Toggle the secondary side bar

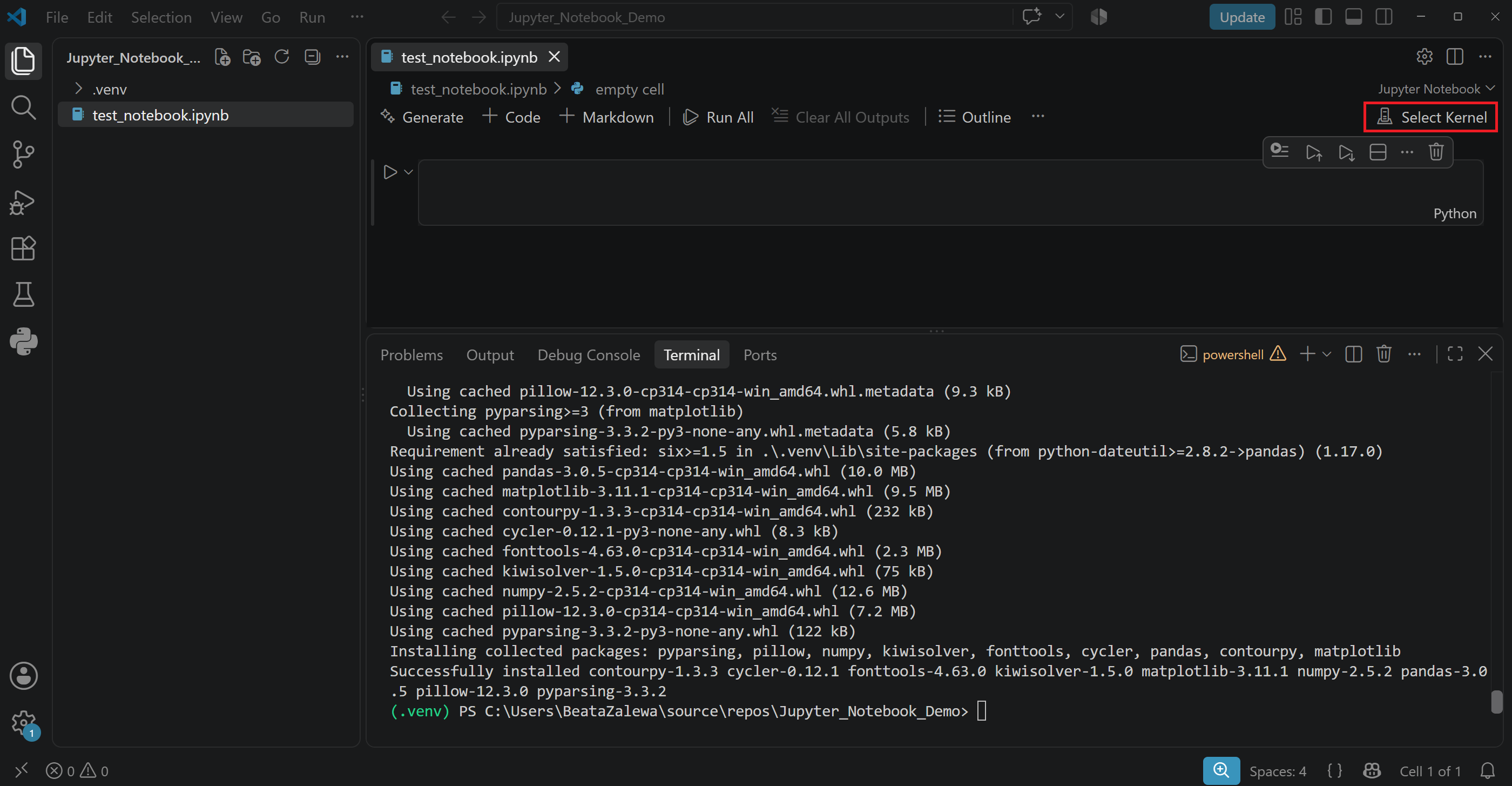point(1384,17)
